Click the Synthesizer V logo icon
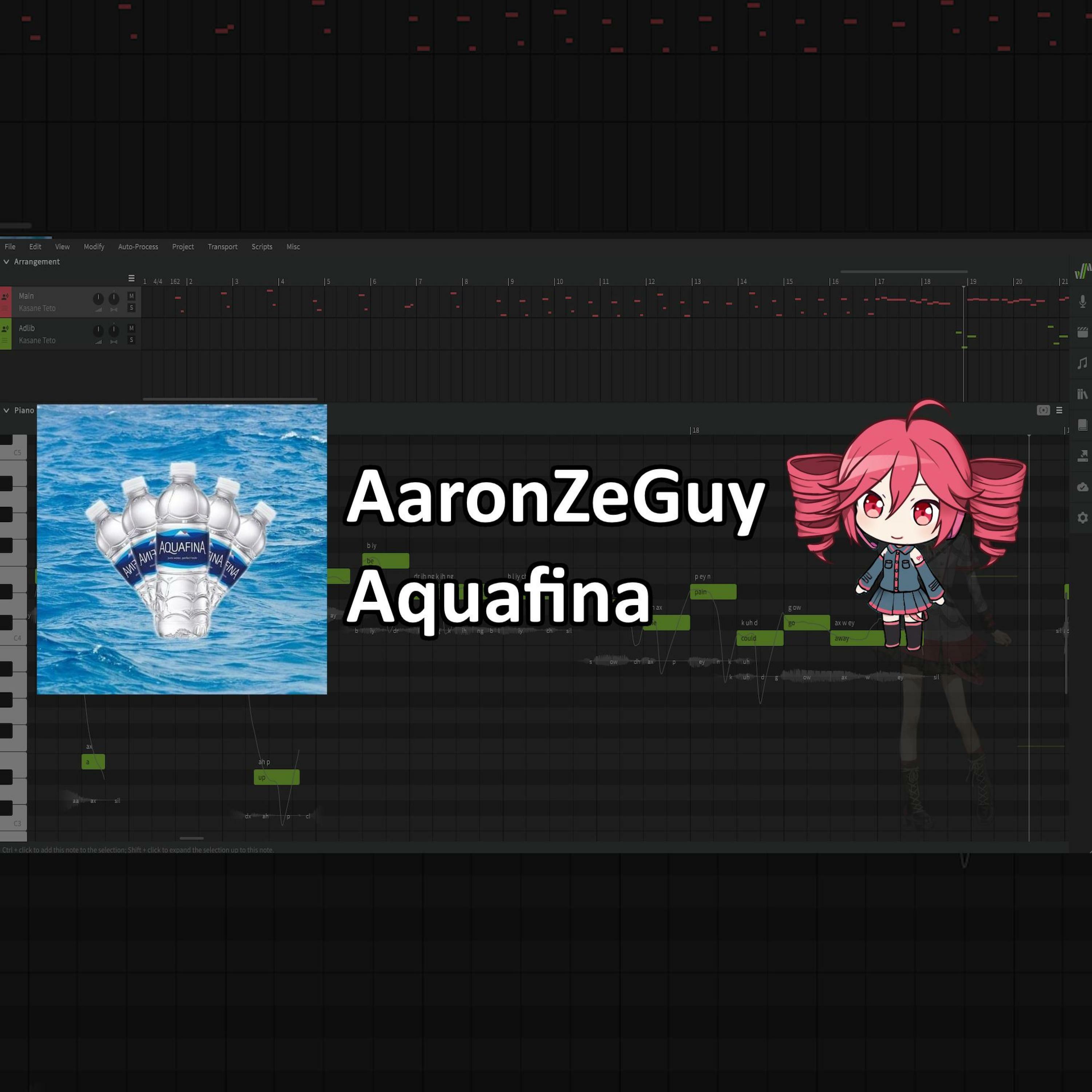This screenshot has height=1092, width=1092. point(1083,271)
